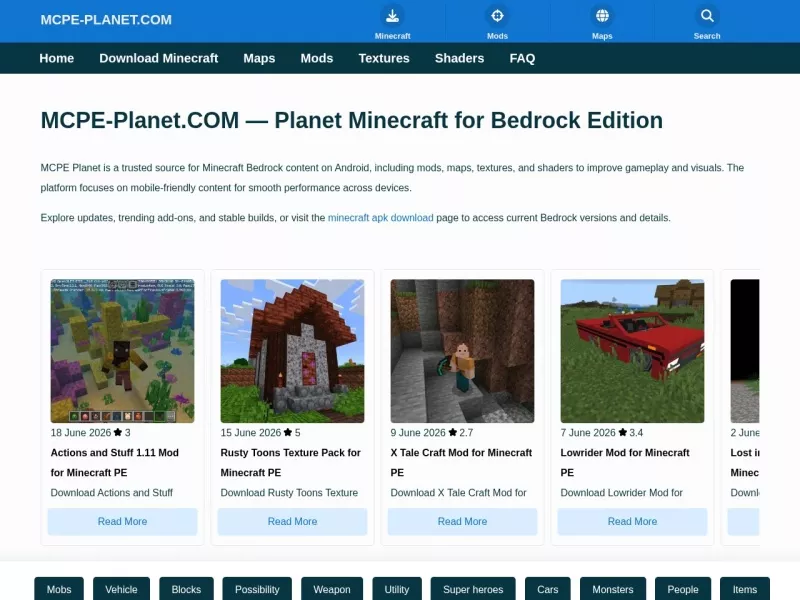
Task: Read More on X Tale Craft card
Action: (462, 521)
